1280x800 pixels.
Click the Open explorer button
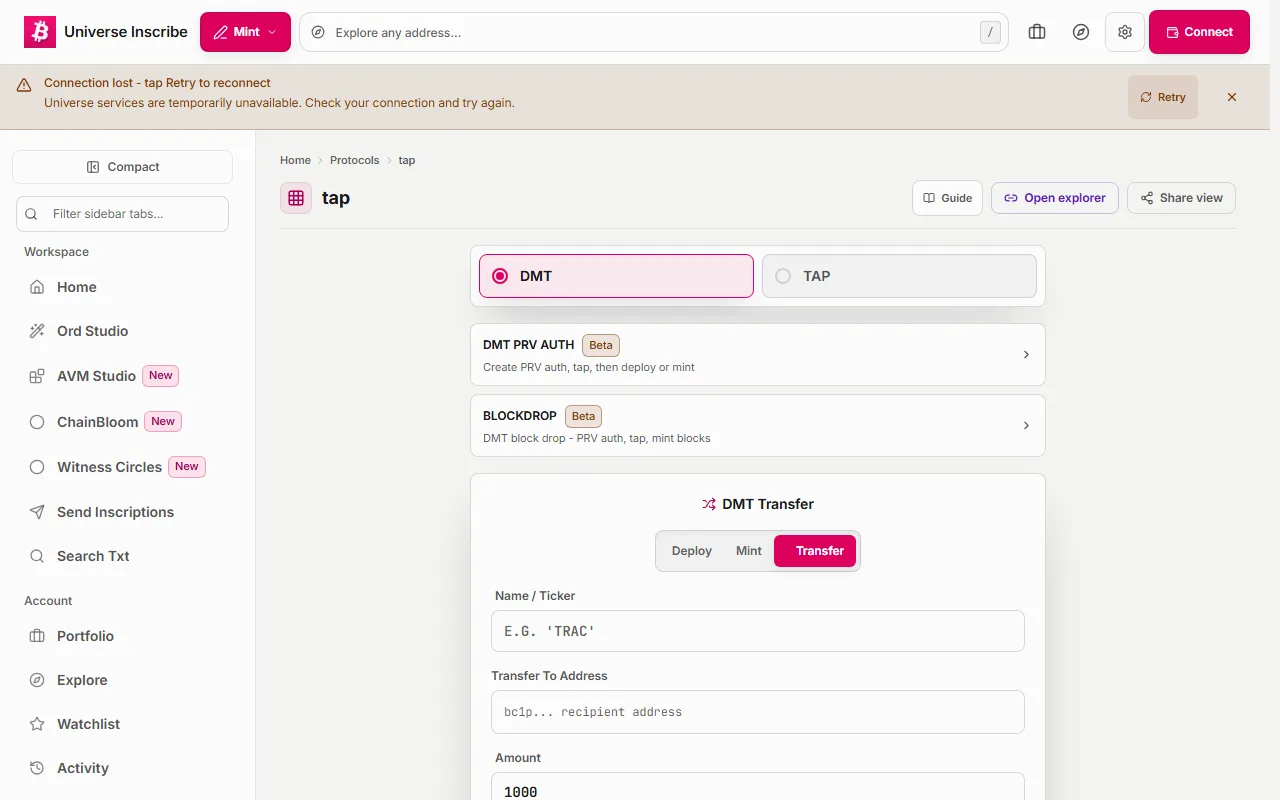click(1055, 198)
